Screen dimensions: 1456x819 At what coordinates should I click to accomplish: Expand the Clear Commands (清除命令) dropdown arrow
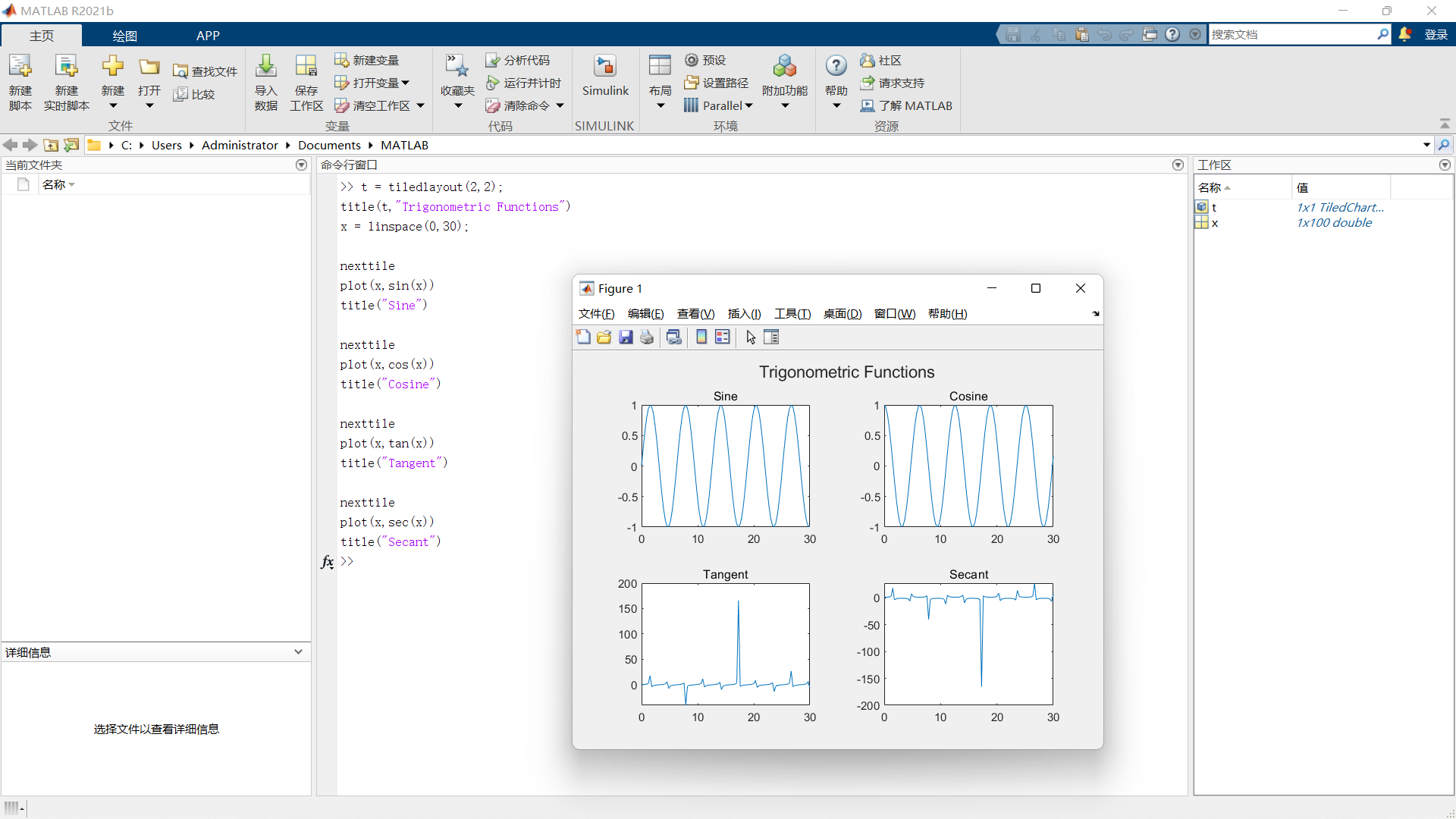click(560, 106)
